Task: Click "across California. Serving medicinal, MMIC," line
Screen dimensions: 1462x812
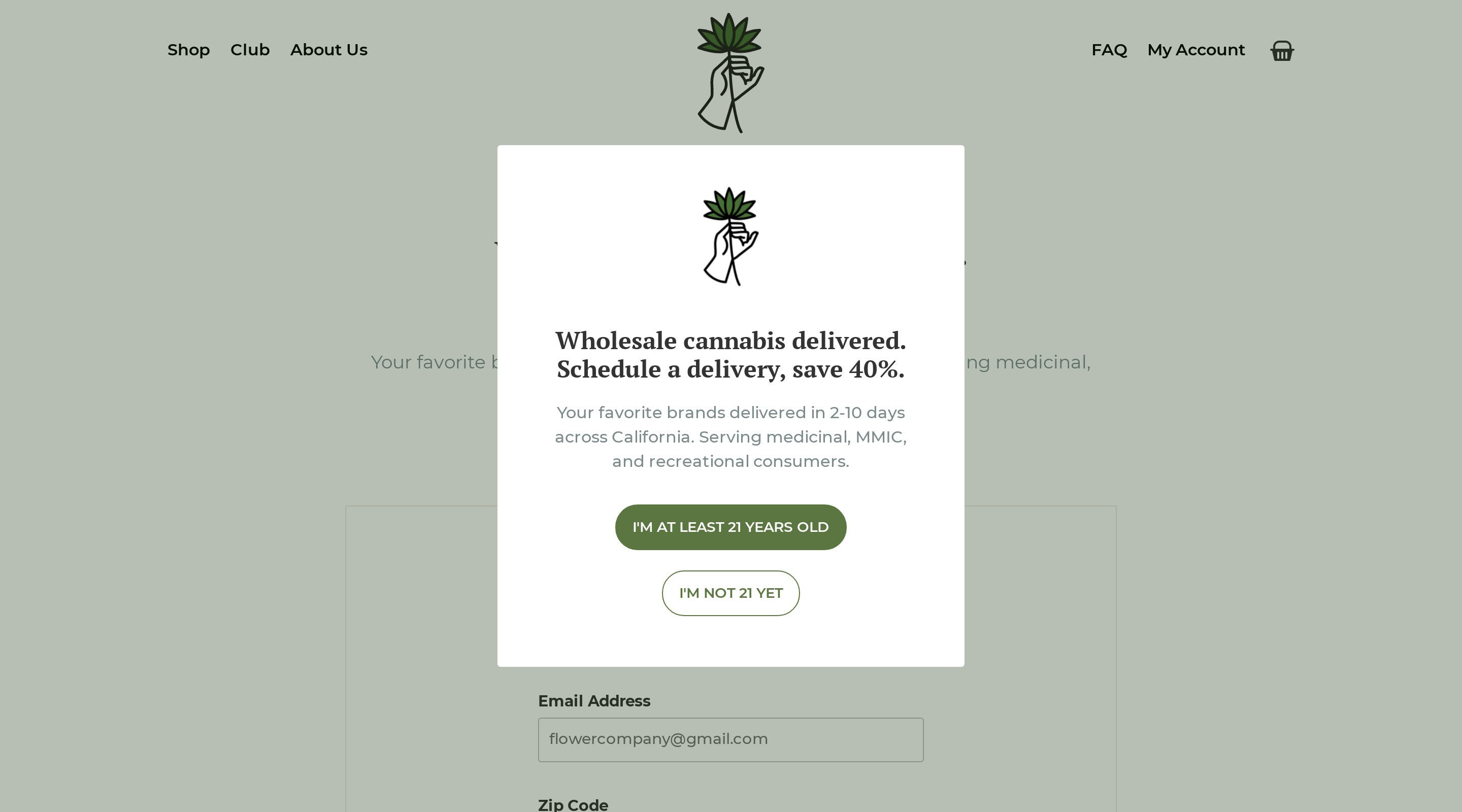Action: click(x=730, y=437)
